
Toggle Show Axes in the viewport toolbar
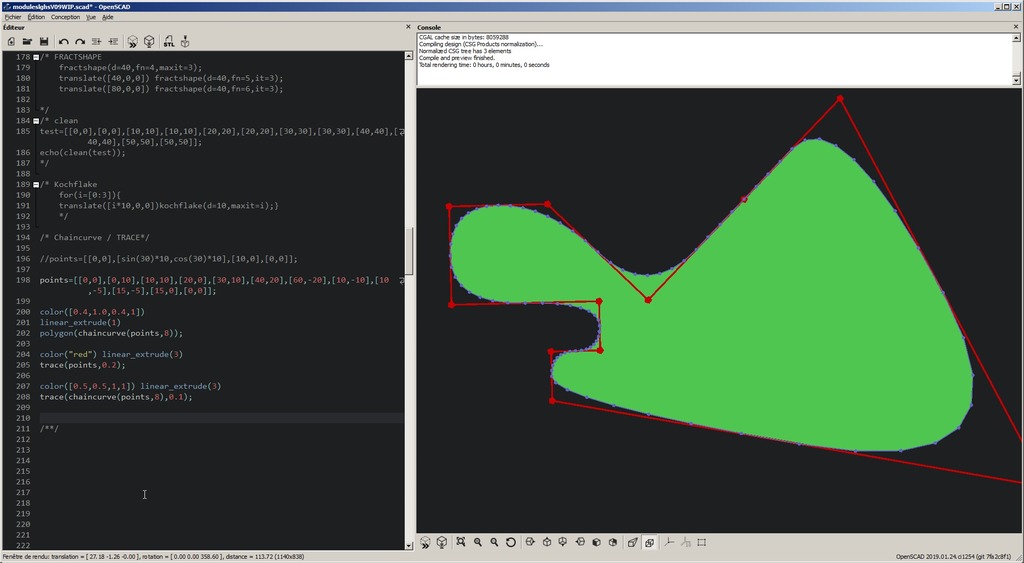(668, 542)
